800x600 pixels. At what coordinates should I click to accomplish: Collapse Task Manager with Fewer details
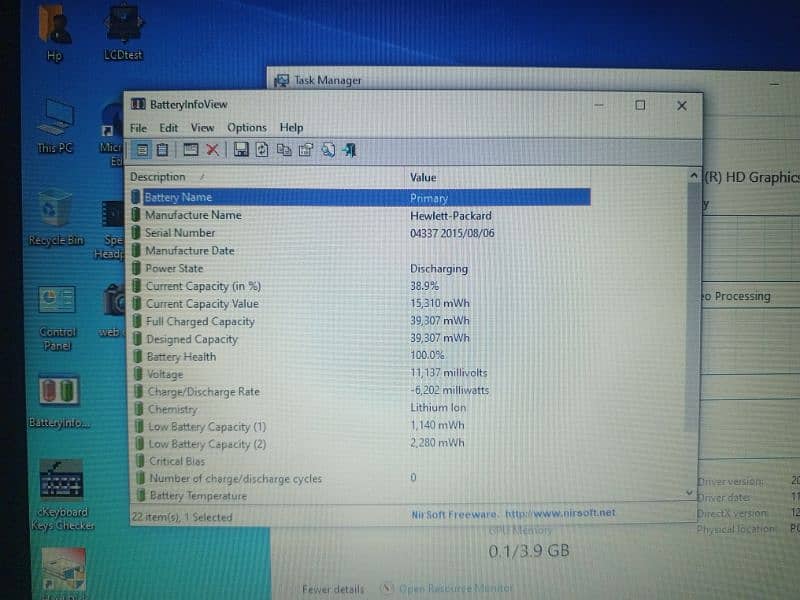[333, 589]
